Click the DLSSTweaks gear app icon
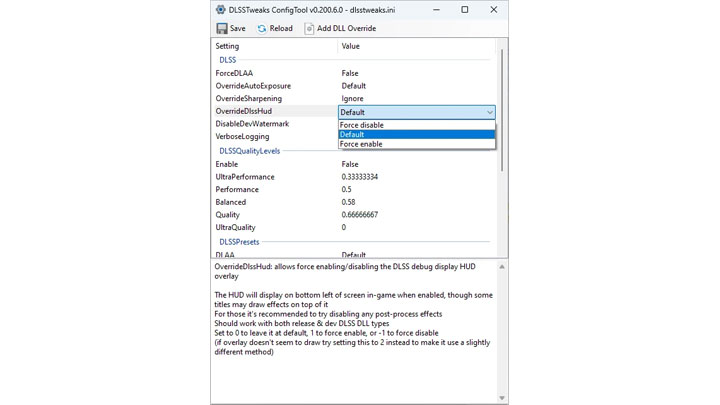720x405 pixels. 221,10
